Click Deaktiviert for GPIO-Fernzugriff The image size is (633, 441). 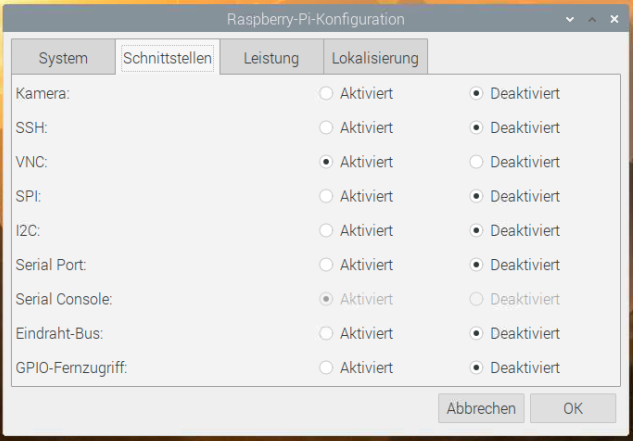pyautogui.click(x=476, y=367)
